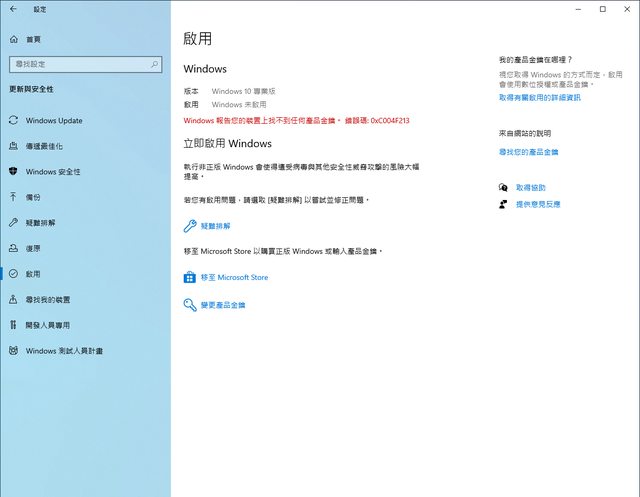The image size is (640, 497).
Task: Select 備份 in the sidebar
Action: [33, 197]
